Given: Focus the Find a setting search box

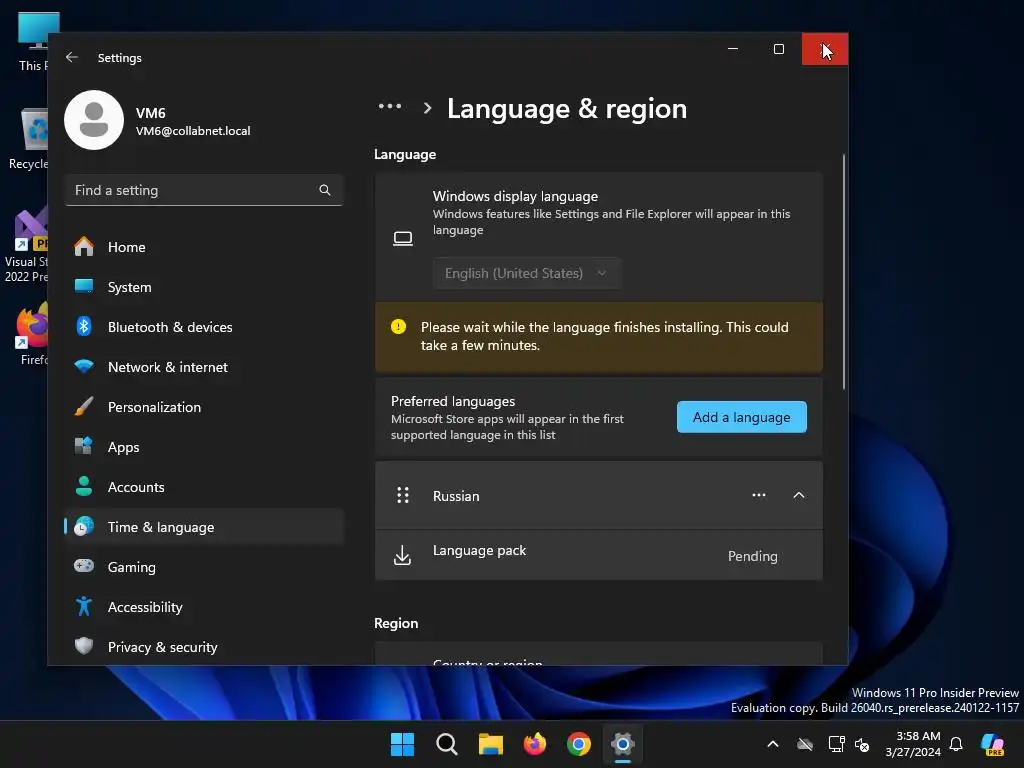Looking at the screenshot, I should point(204,190).
